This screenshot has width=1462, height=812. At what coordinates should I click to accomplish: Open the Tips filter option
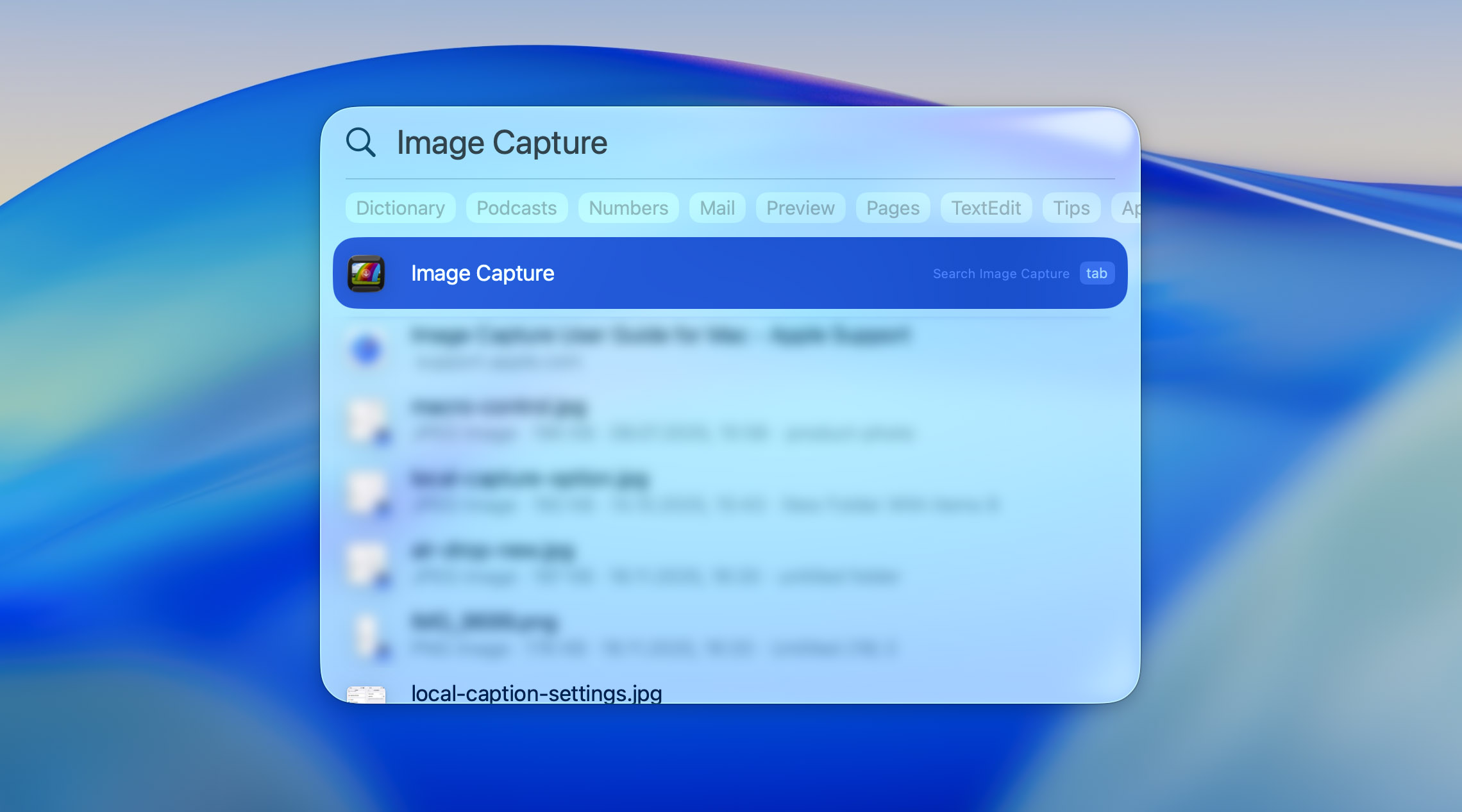[x=1071, y=208]
